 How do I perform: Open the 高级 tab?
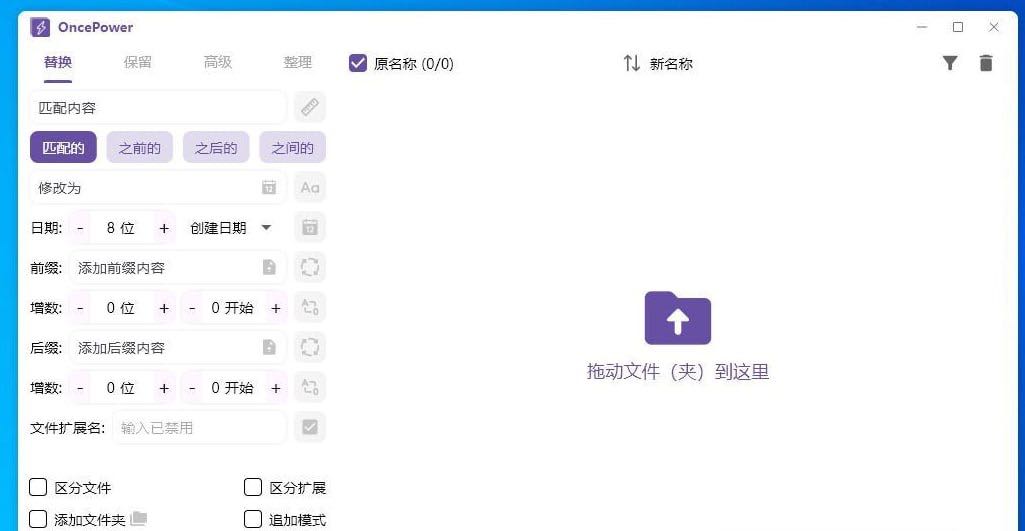coord(218,62)
